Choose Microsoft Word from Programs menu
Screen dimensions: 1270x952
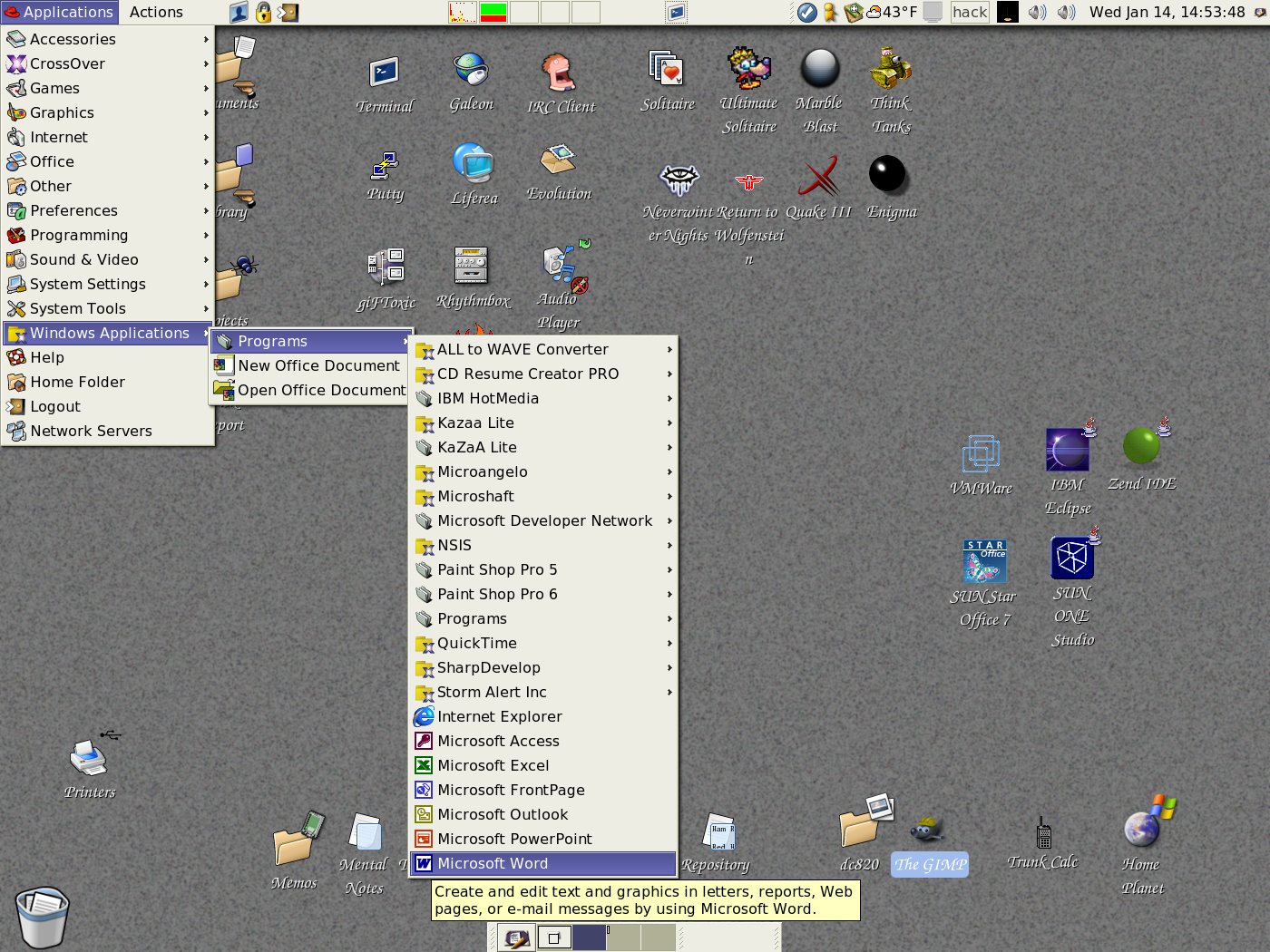(x=544, y=863)
